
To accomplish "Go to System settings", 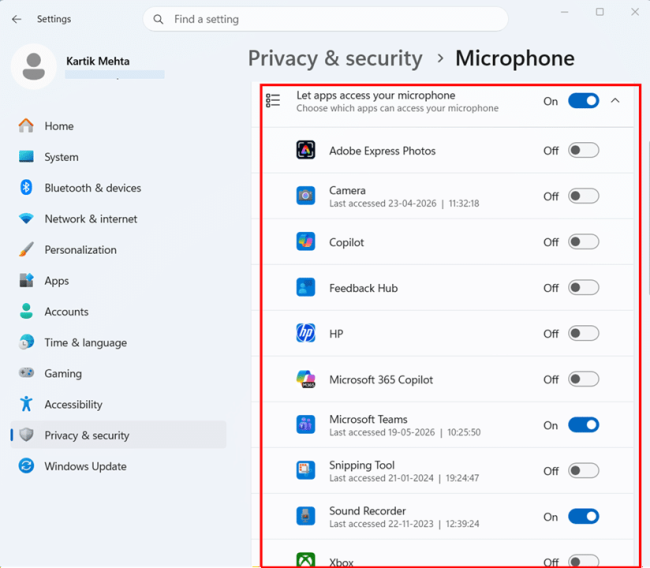I will coord(118,157).
